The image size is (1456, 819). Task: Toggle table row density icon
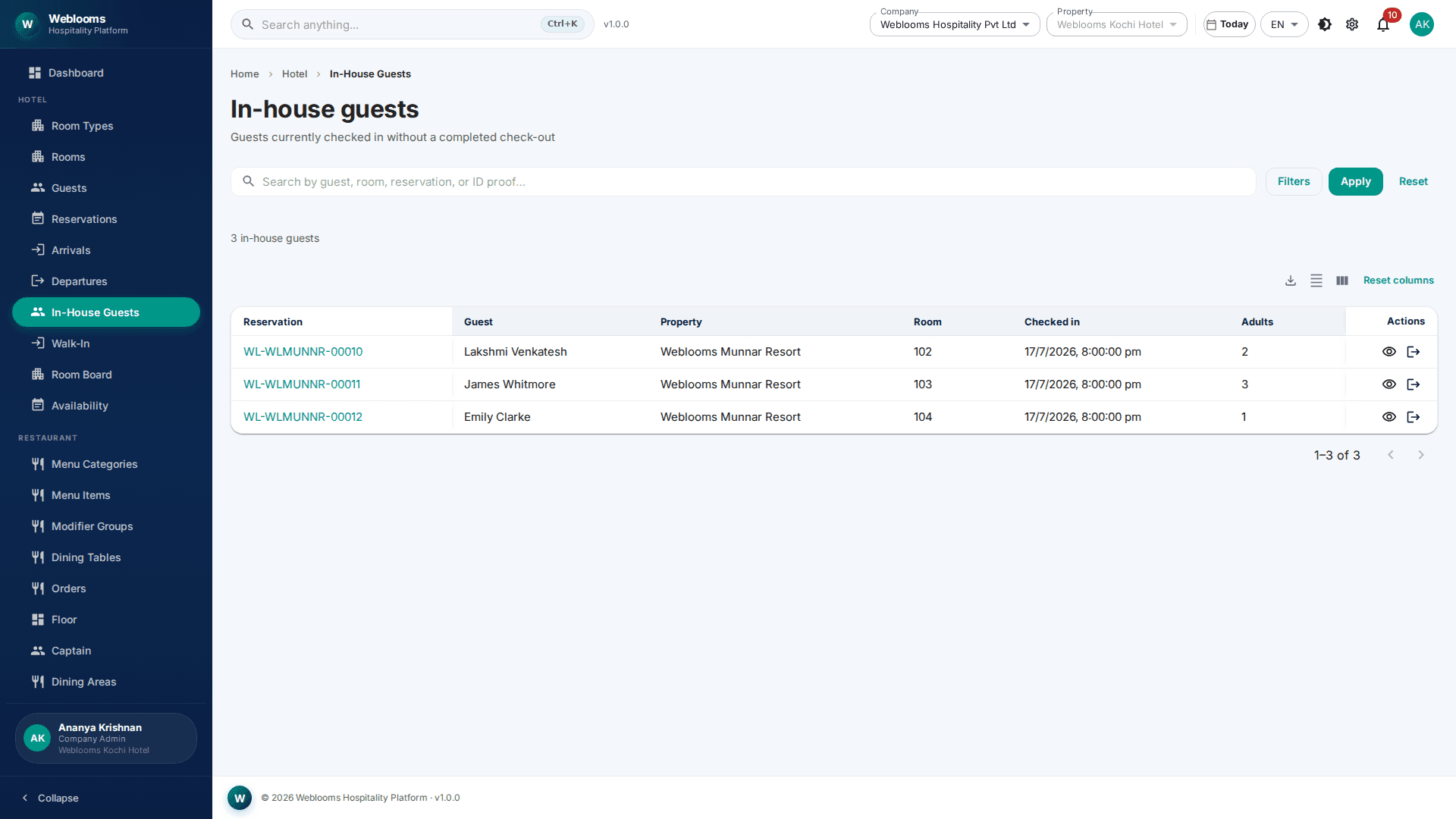1316,281
